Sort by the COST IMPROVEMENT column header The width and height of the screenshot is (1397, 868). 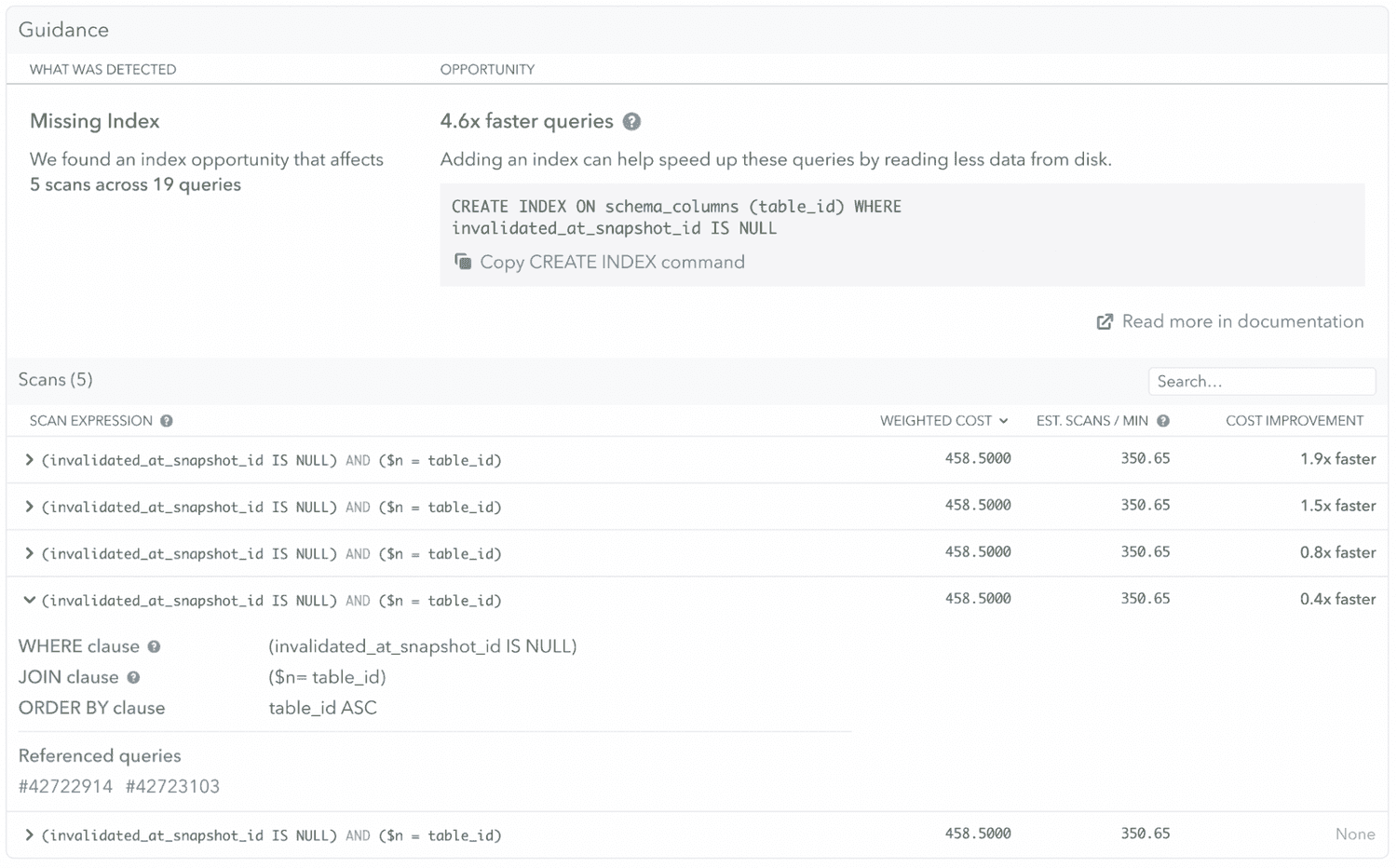(1295, 420)
